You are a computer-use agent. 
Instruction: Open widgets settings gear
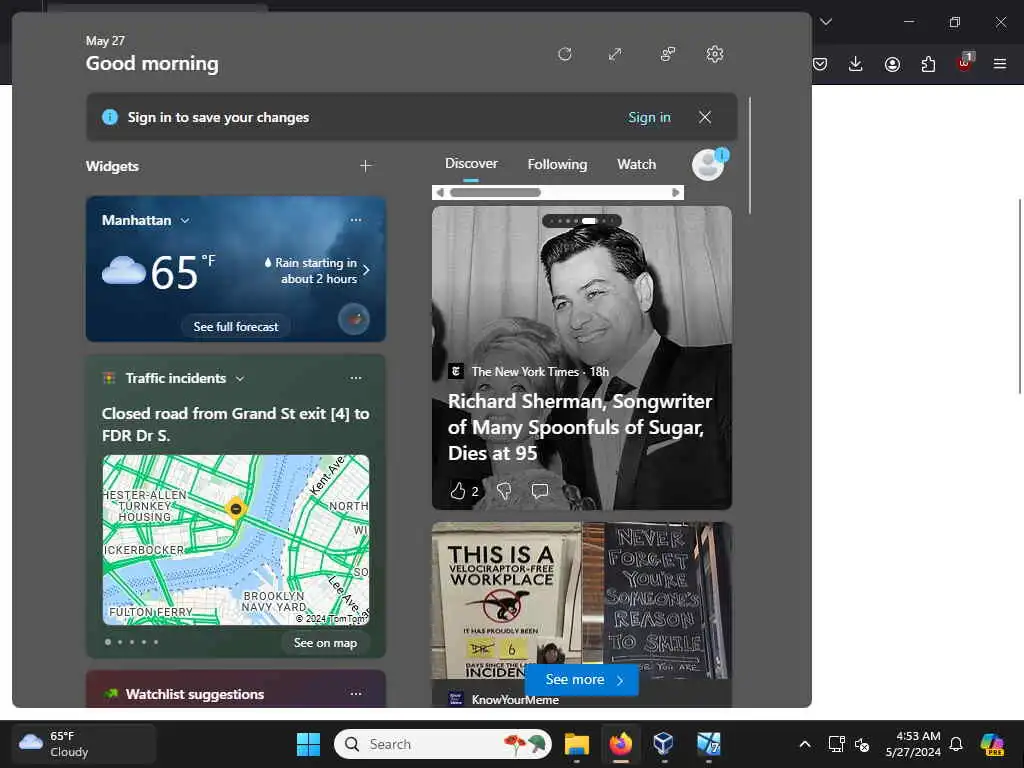click(x=715, y=54)
